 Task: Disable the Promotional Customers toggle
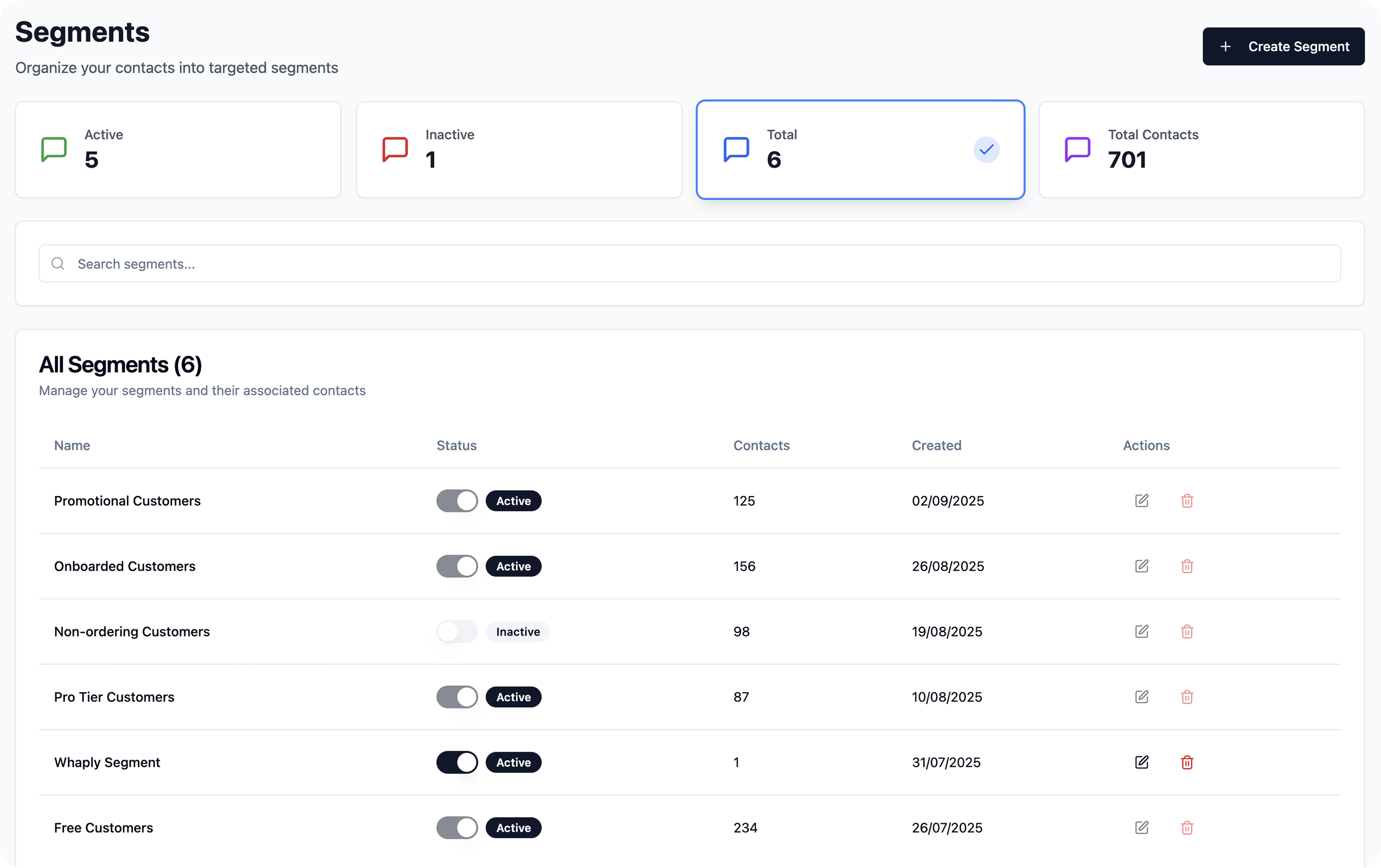(x=457, y=500)
